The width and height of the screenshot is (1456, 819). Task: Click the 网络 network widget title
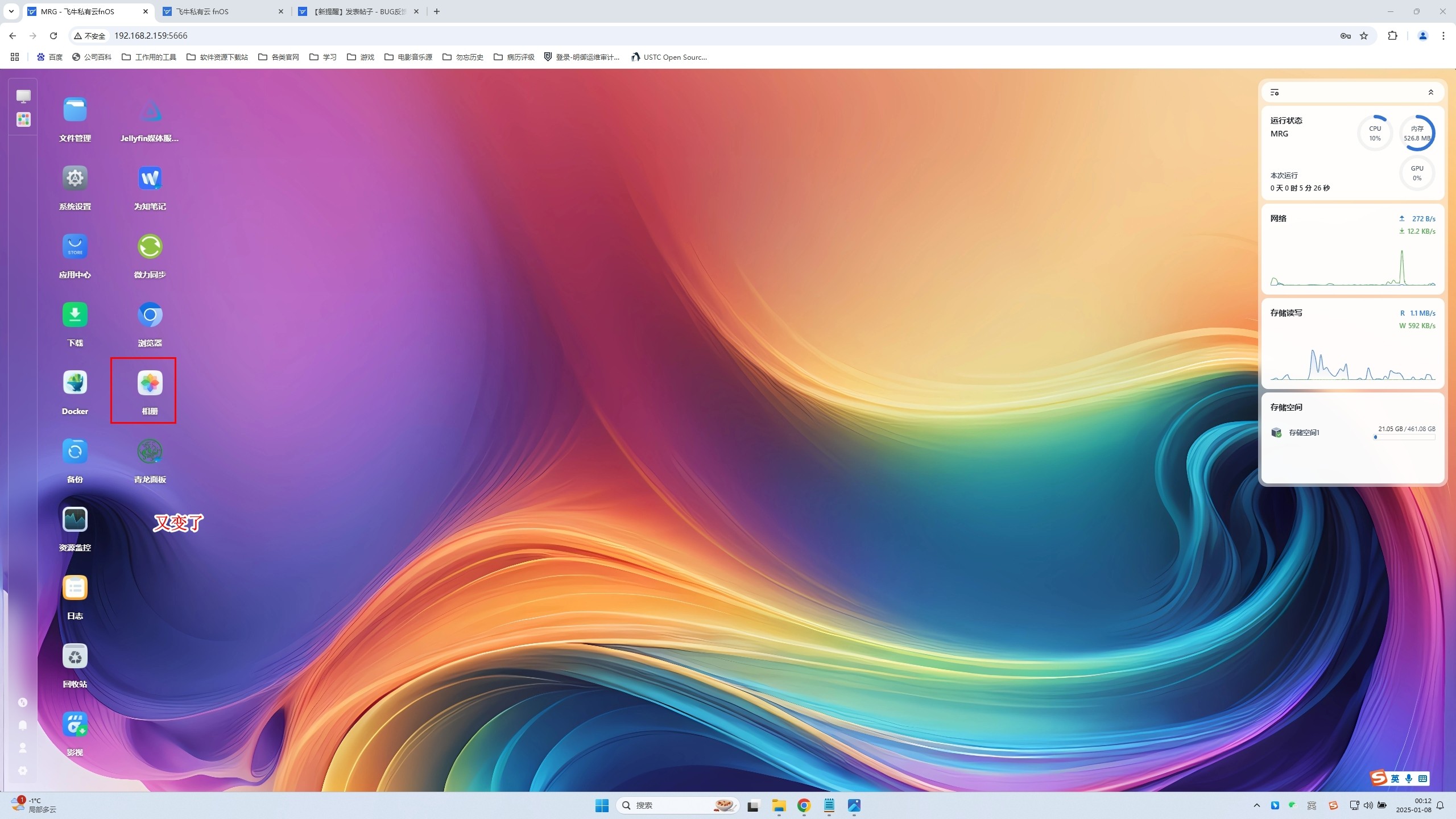tap(1278, 218)
